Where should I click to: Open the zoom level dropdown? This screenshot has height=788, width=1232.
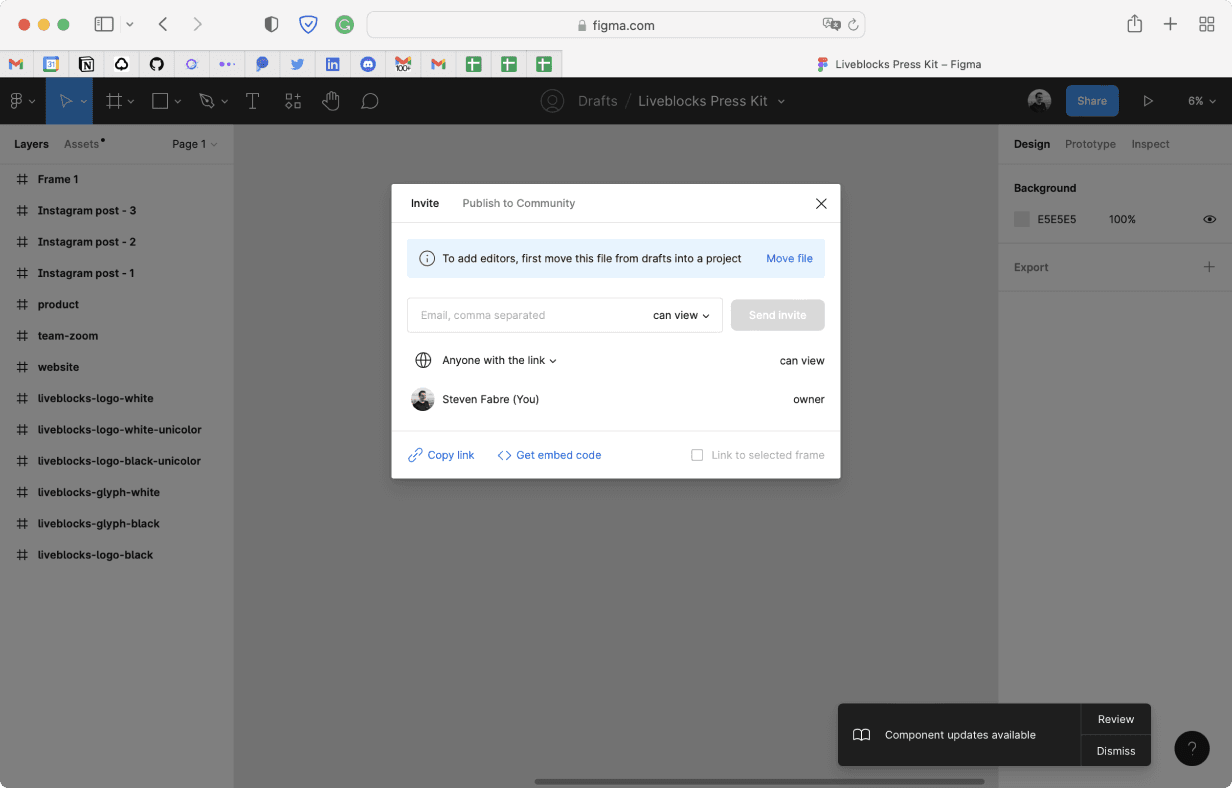point(1202,100)
